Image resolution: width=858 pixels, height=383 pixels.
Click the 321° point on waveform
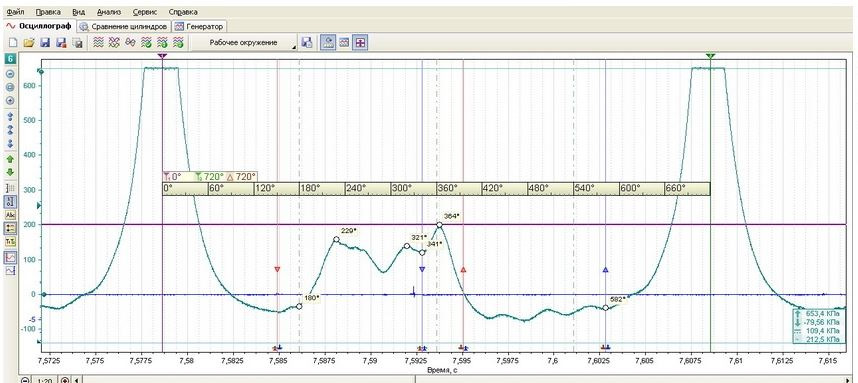(407, 246)
